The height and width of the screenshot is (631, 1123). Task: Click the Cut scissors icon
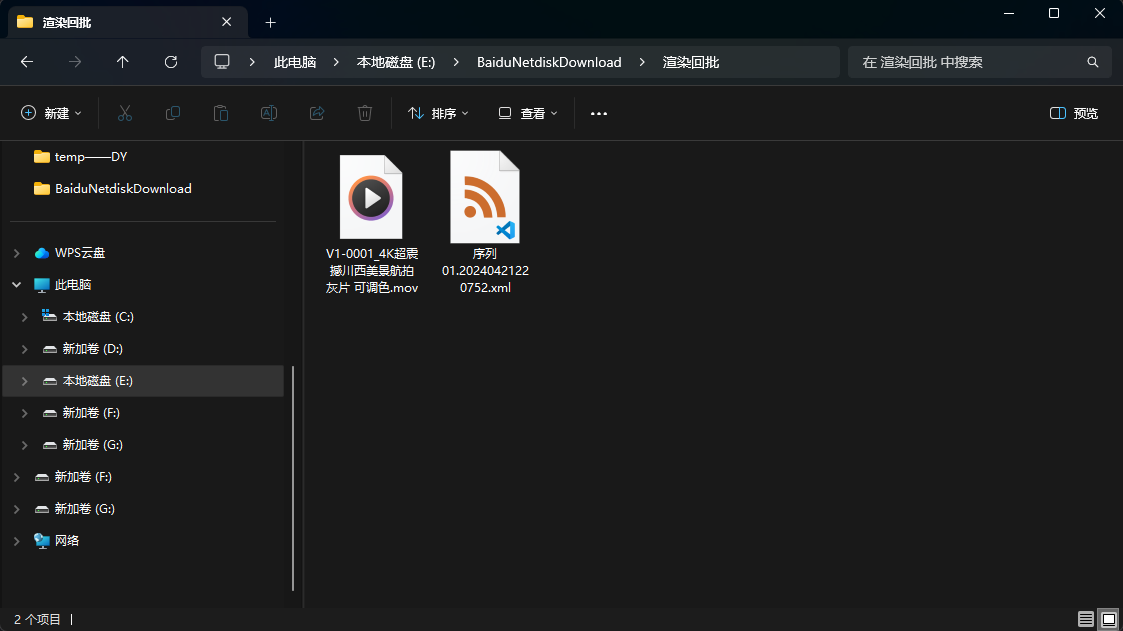coord(125,113)
